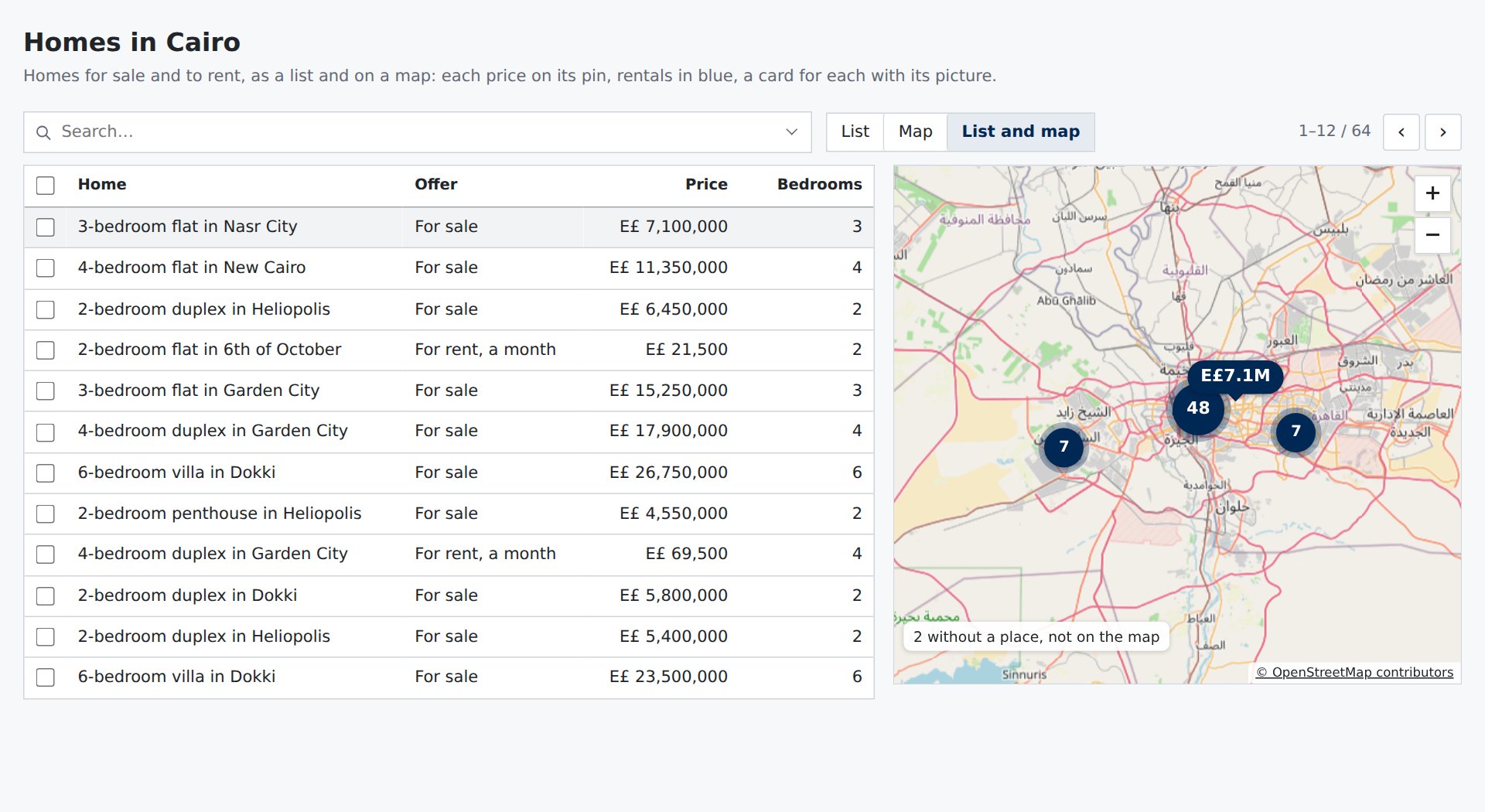Go to the previous page of results
This screenshot has width=1485, height=812.
click(x=1401, y=132)
